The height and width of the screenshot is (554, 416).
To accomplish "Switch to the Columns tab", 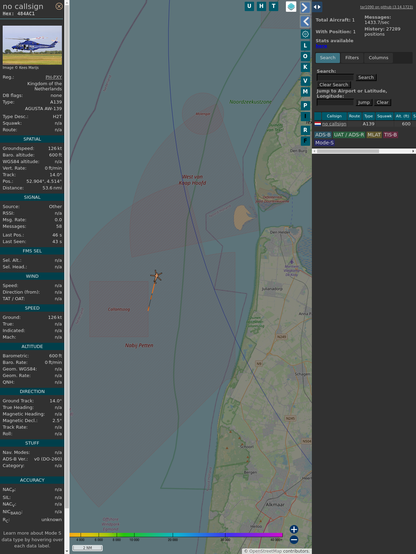I will coord(378,58).
